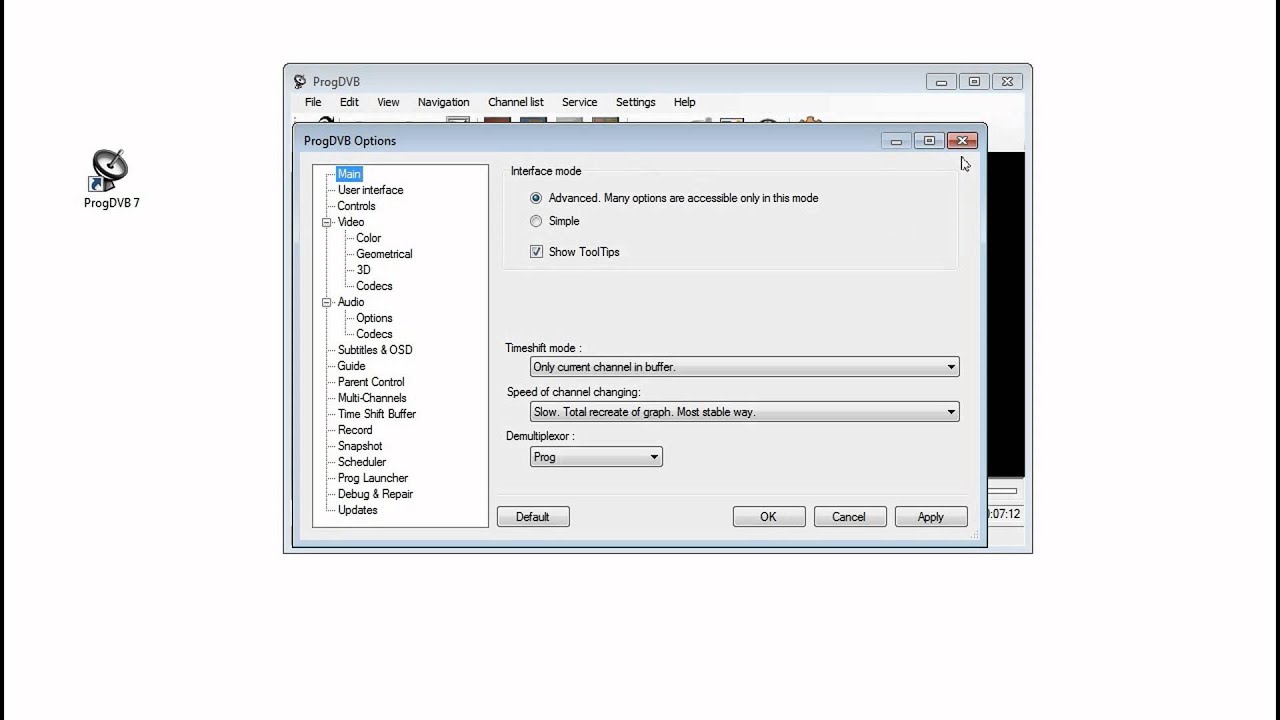Screen dimensions: 1280x720
Task: Open the Channel list menu
Action: point(516,102)
